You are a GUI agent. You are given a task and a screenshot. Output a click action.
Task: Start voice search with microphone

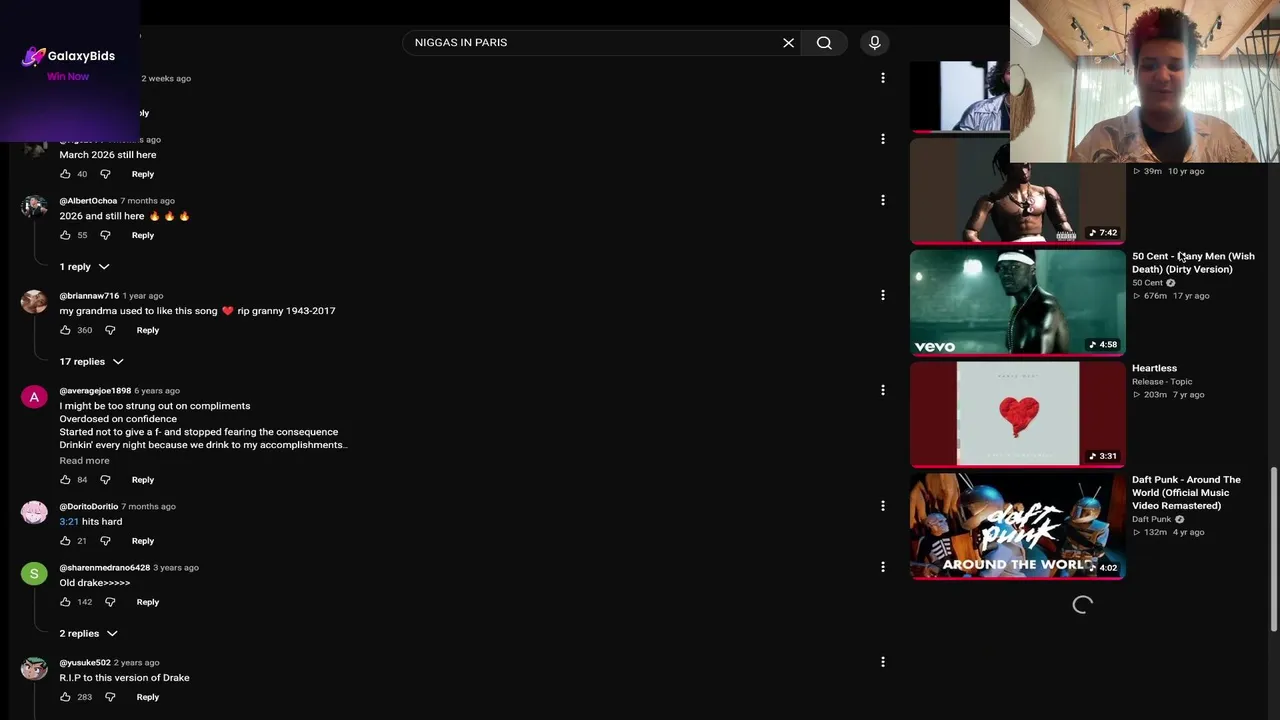coord(875,43)
